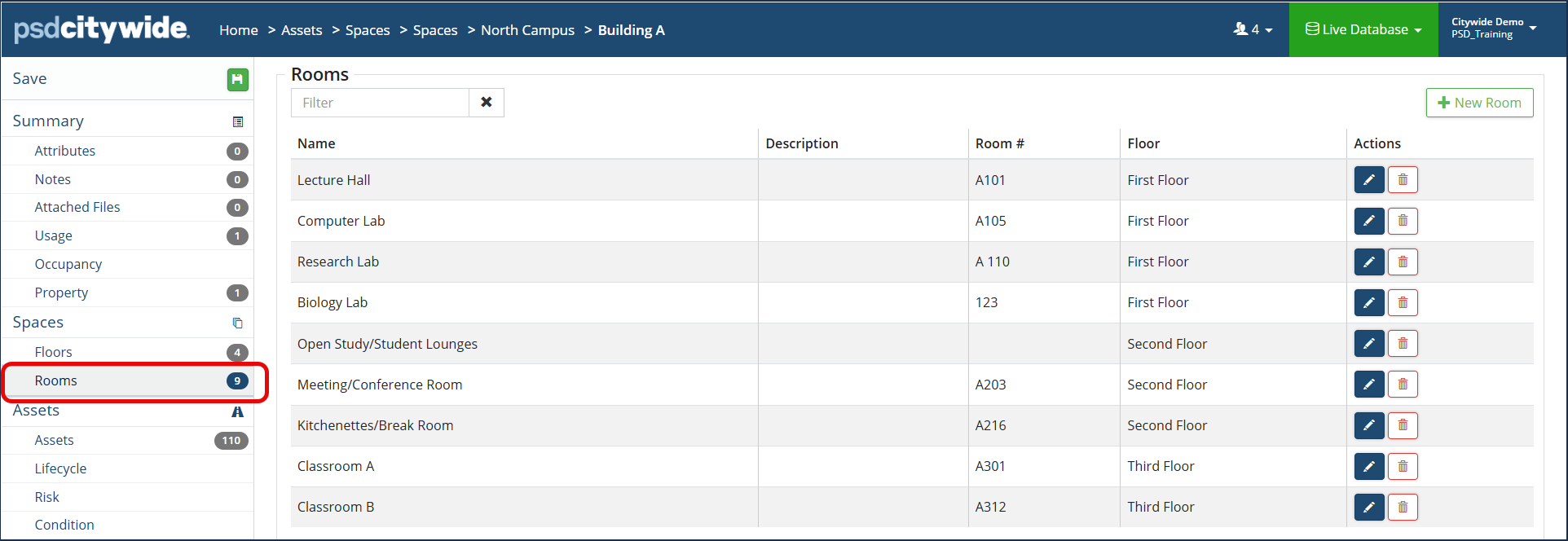Click the Spaces copy icon in sidebar

click(x=238, y=323)
